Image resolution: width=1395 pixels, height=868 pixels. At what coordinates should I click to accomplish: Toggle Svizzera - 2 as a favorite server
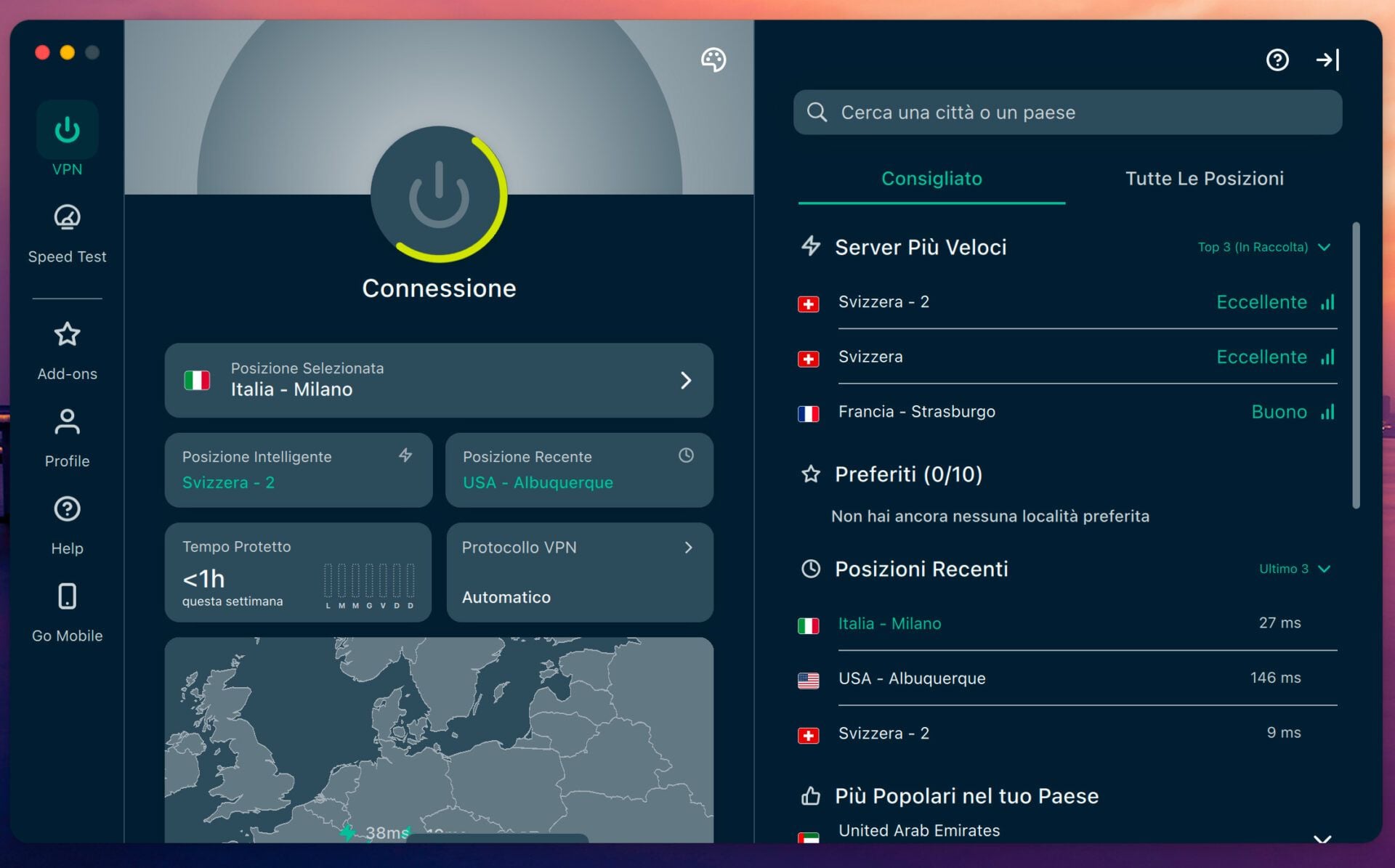point(883,301)
